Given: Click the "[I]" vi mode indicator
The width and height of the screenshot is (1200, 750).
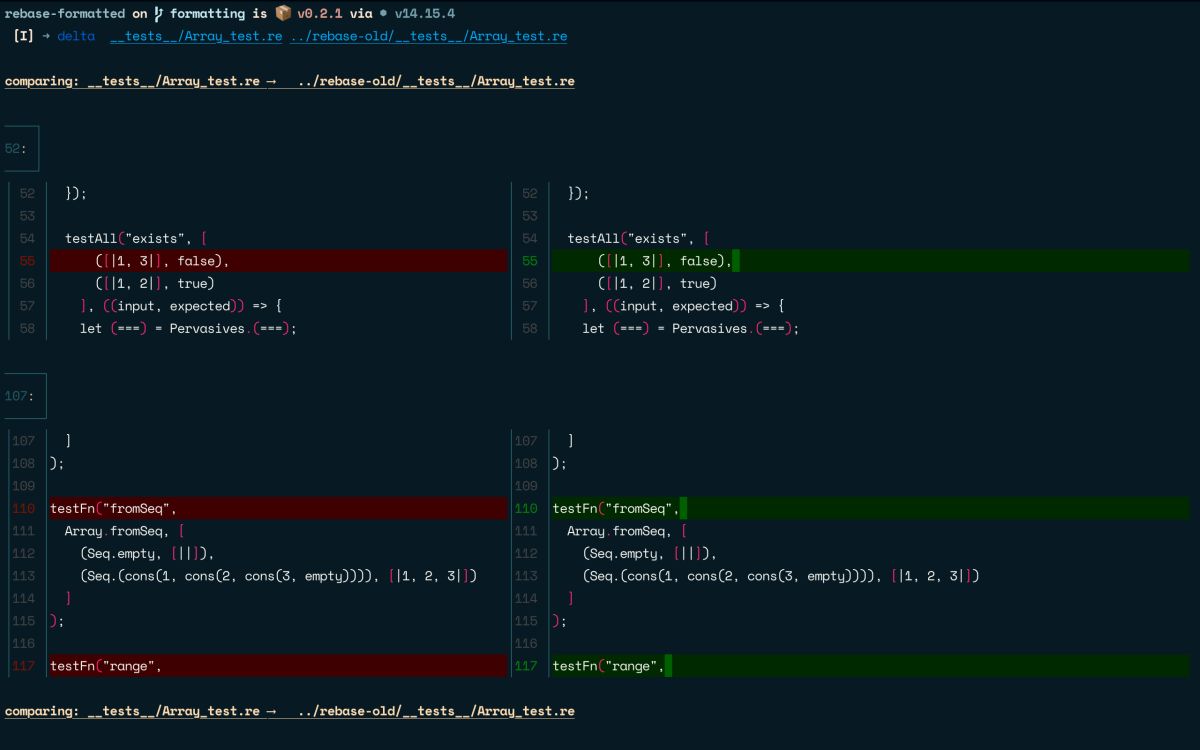Looking at the screenshot, I should coord(23,36).
